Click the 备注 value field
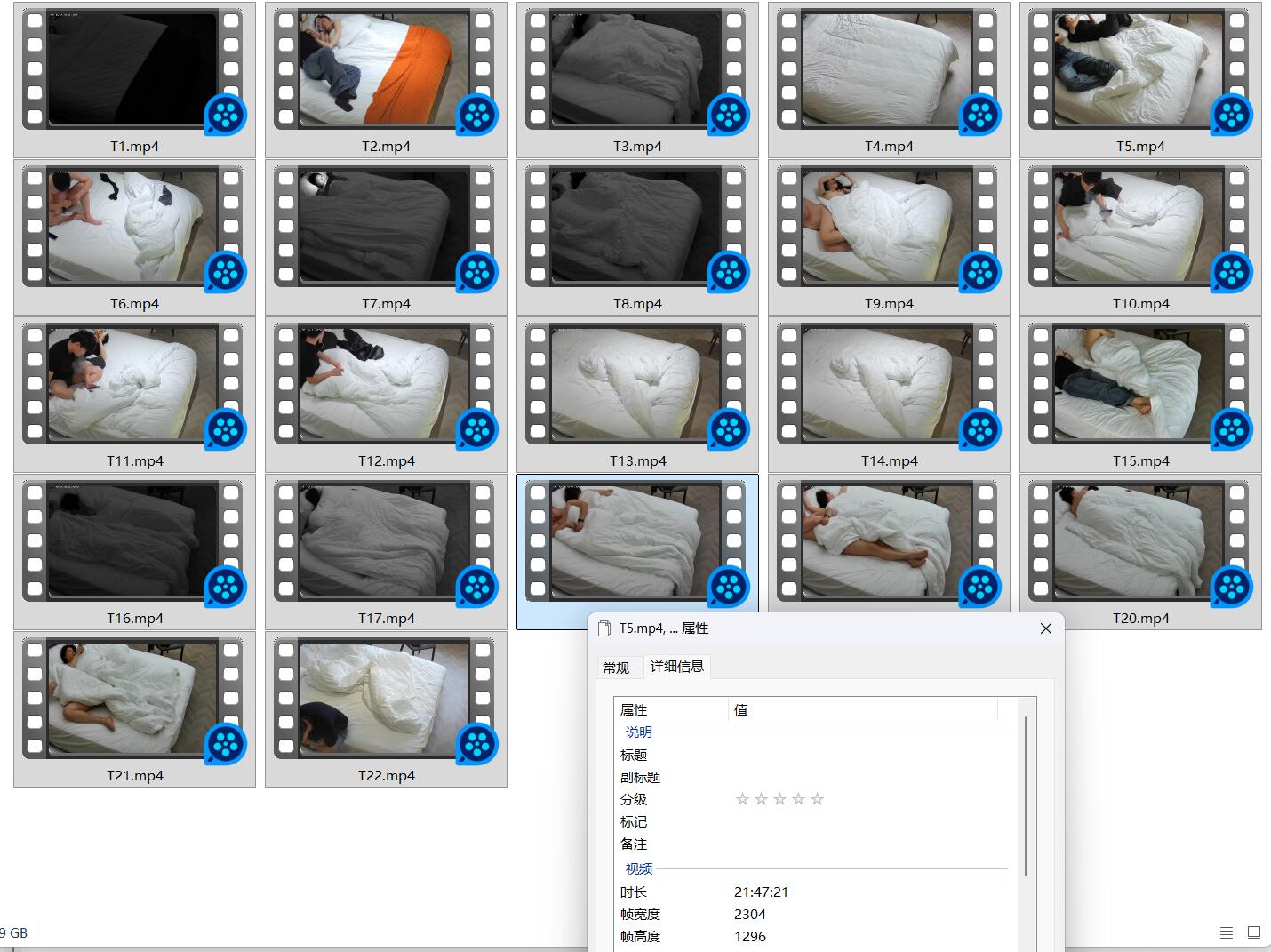1271x952 pixels. pyautogui.click(x=867, y=844)
